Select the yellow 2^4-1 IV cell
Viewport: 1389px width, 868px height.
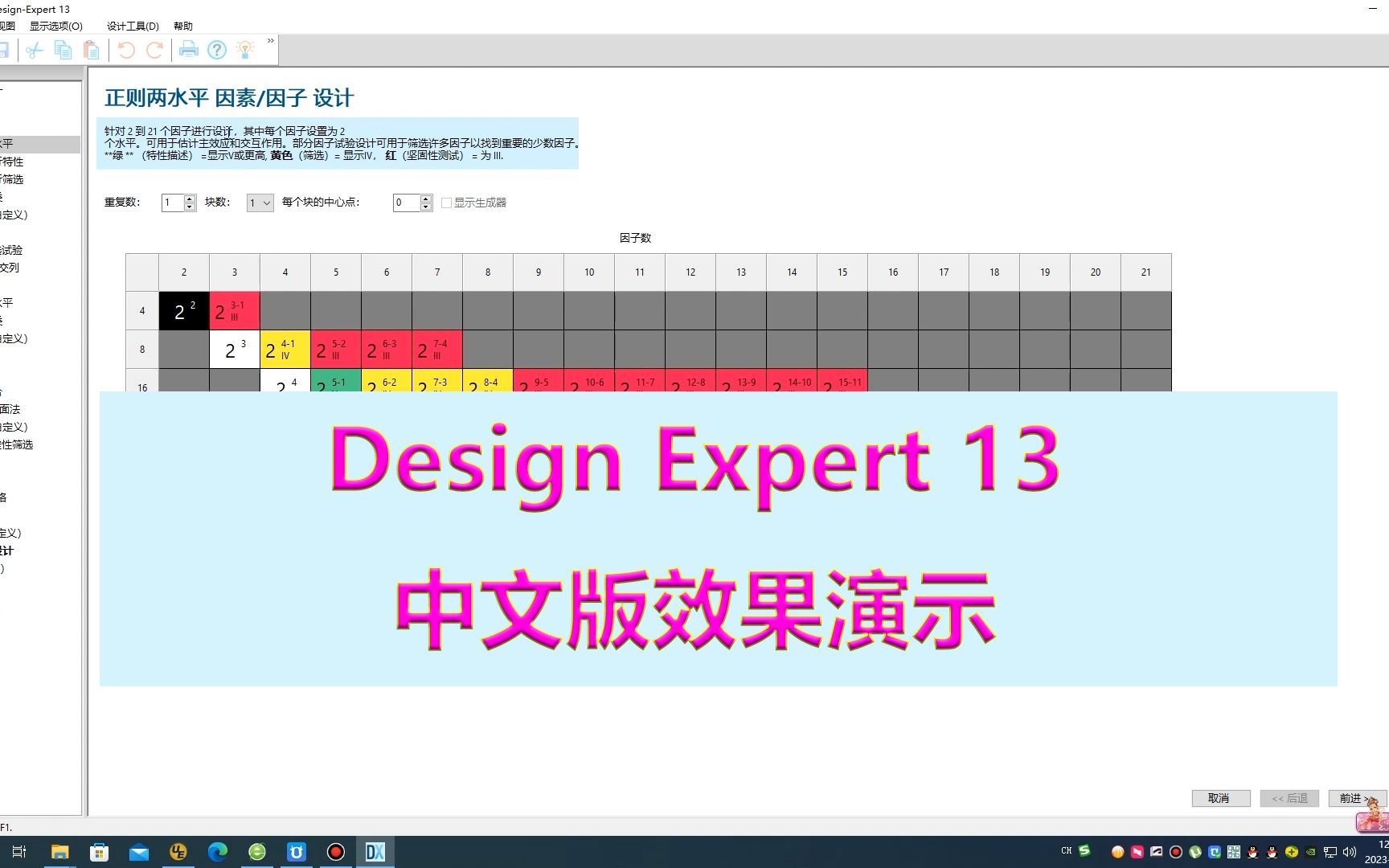click(285, 350)
